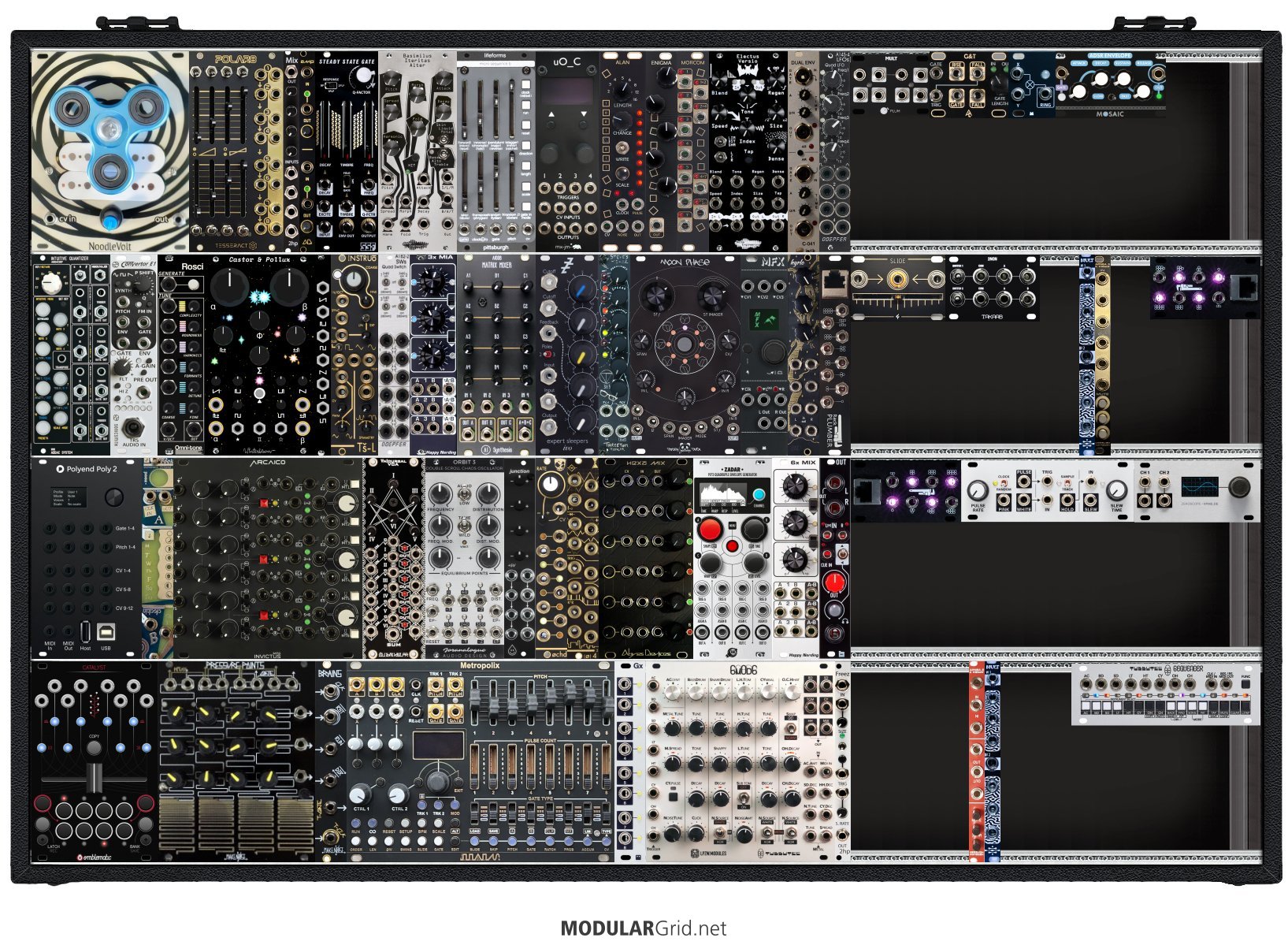The height and width of the screenshot is (945, 1288).
Task: Click the left large knob on Castor & Pollux
Action: pos(231,287)
